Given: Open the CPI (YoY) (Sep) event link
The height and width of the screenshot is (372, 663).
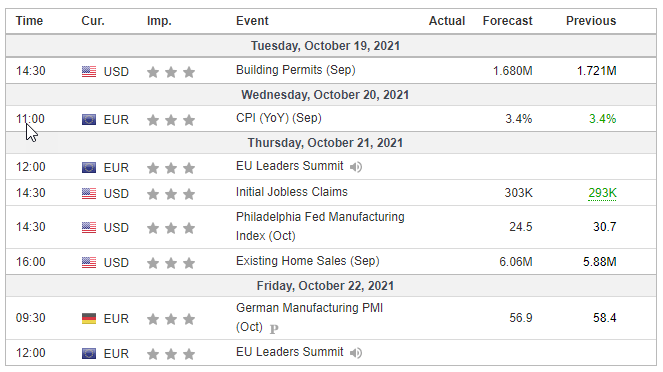Looking at the screenshot, I should (279, 118).
